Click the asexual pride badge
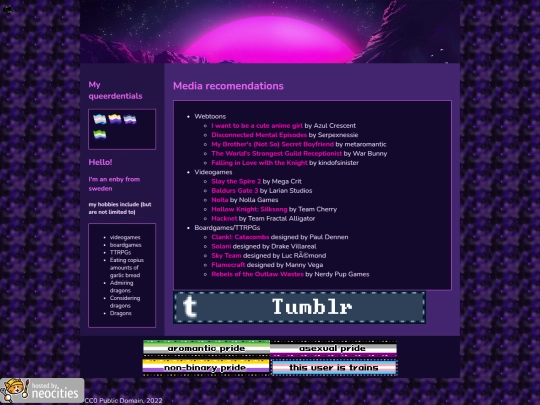The height and width of the screenshot is (405, 540). click(333, 348)
